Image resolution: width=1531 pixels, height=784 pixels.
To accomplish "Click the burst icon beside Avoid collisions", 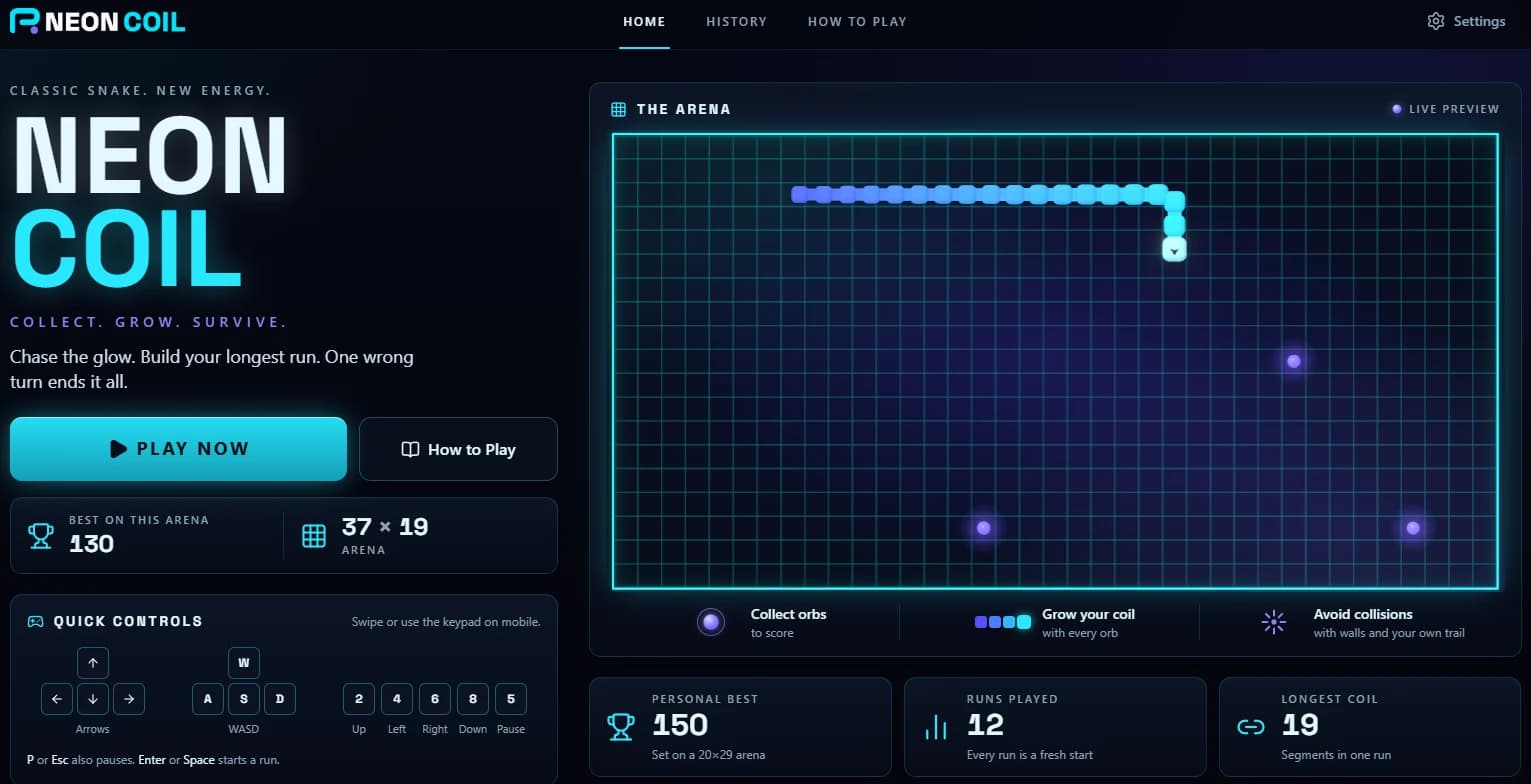I will click(x=1274, y=622).
